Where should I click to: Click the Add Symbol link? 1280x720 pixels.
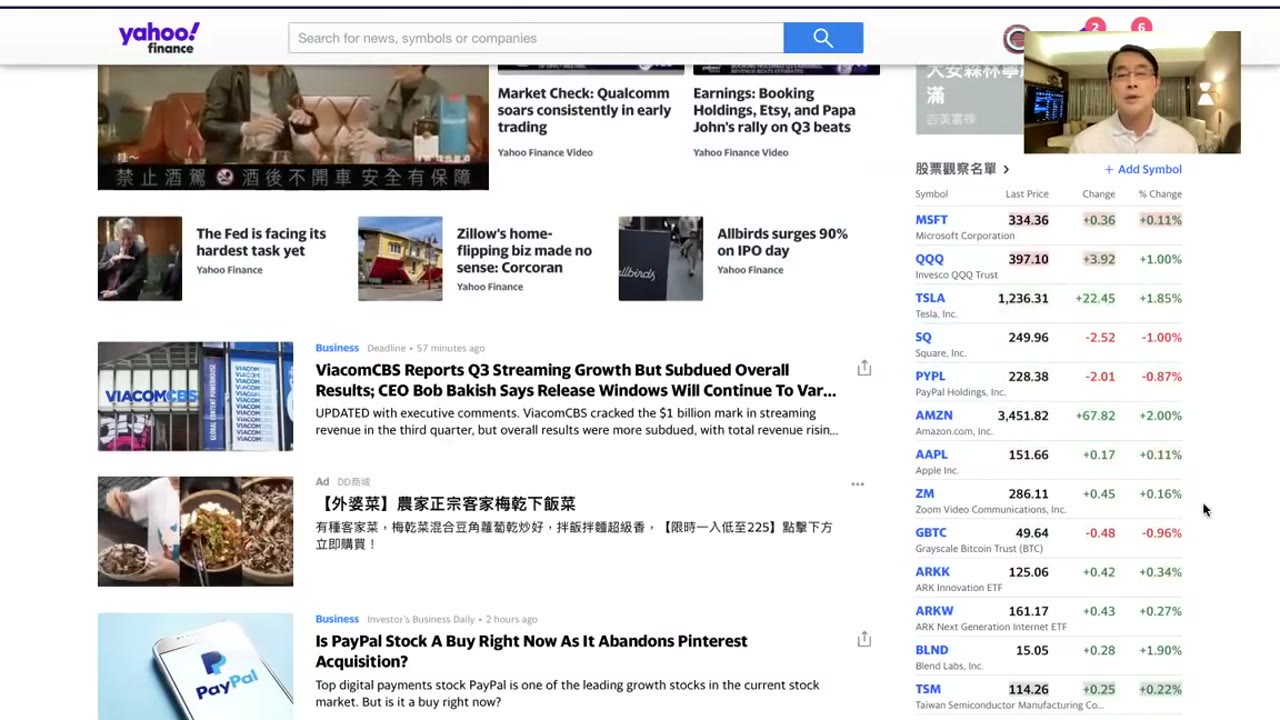click(x=1143, y=170)
